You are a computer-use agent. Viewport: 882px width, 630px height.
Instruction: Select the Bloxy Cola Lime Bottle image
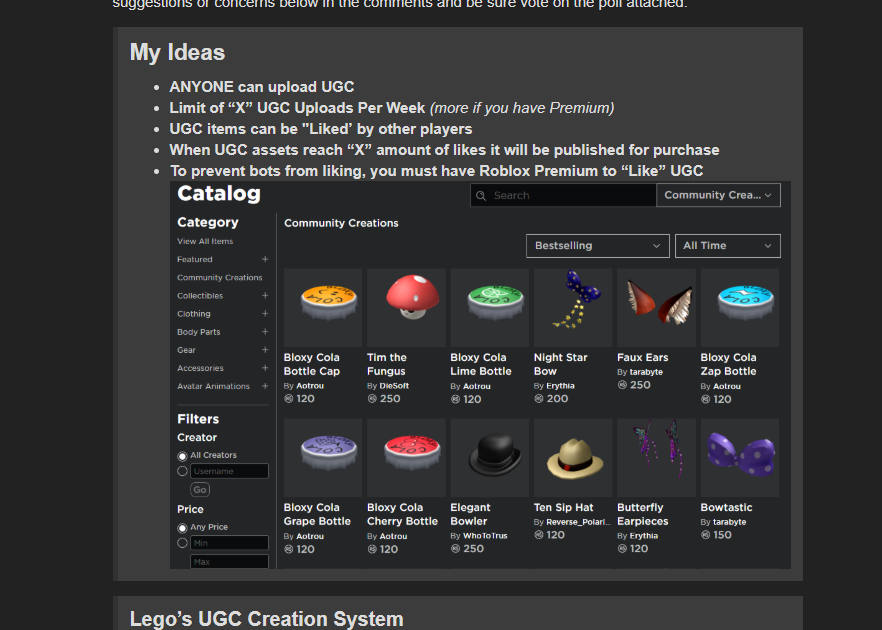coord(489,308)
